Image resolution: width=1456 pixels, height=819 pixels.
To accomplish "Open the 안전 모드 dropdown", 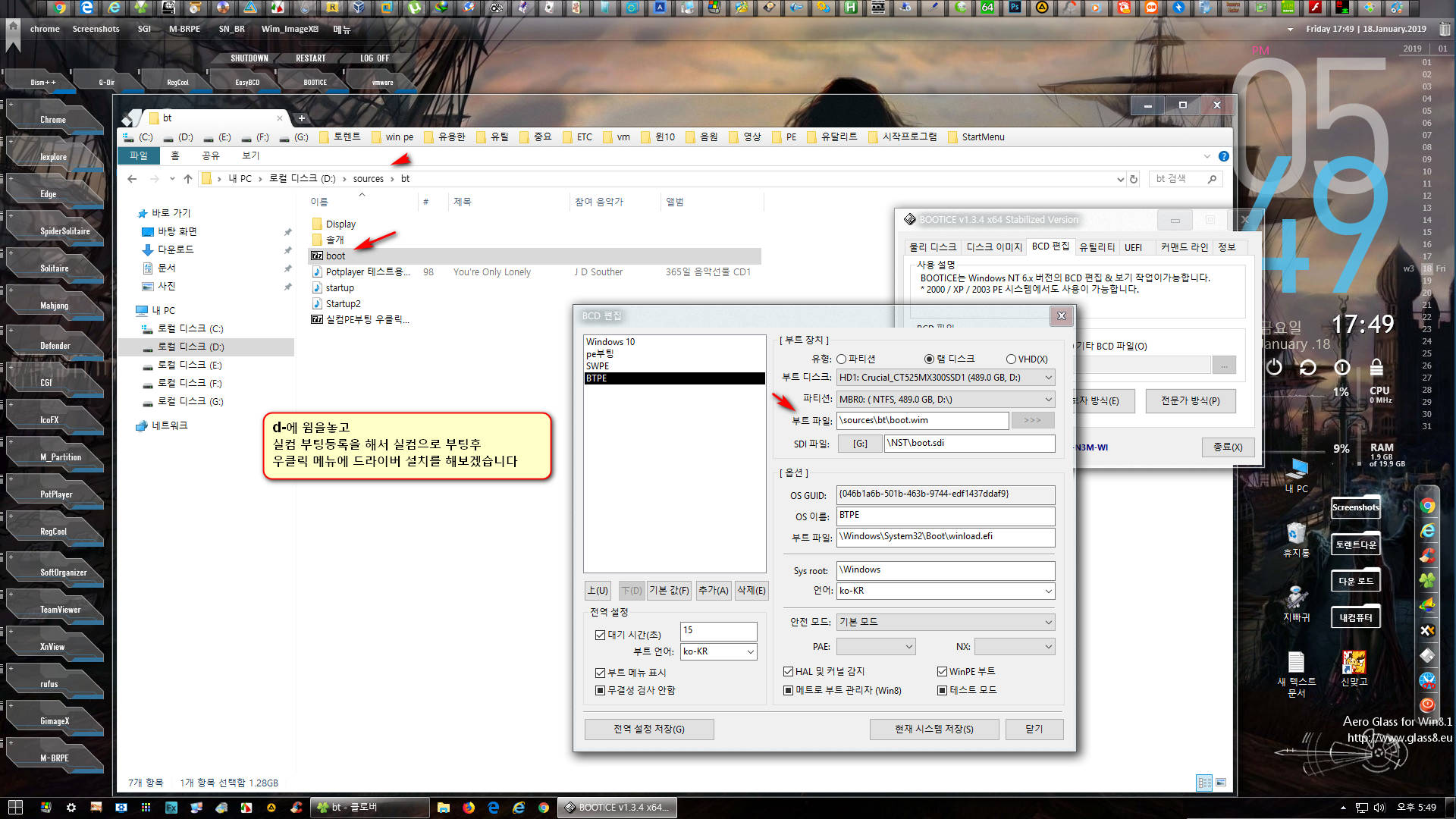I will [945, 622].
